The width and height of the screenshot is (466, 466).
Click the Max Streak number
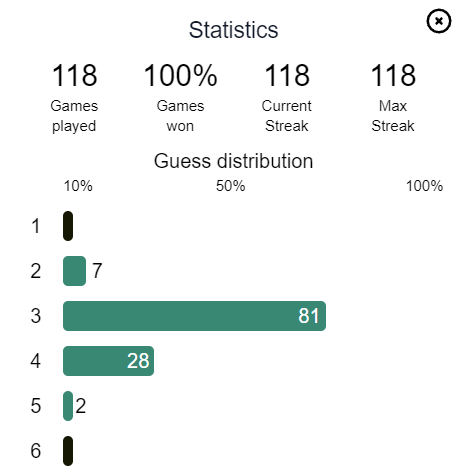click(393, 75)
